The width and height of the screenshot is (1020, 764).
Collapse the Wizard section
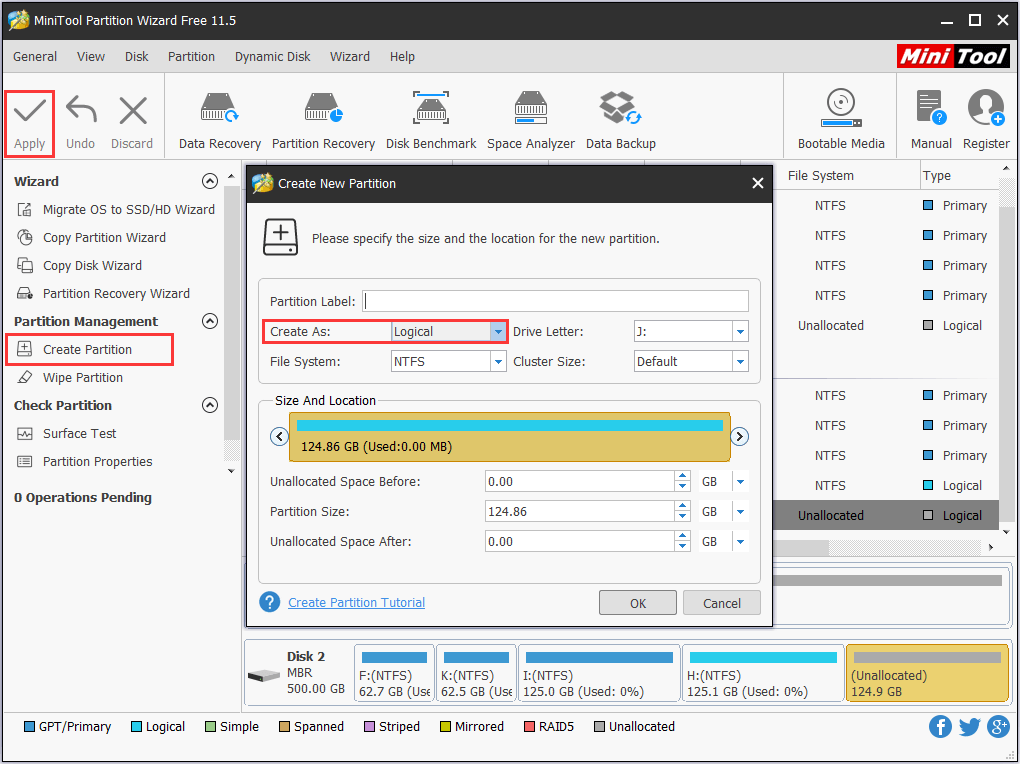(209, 181)
